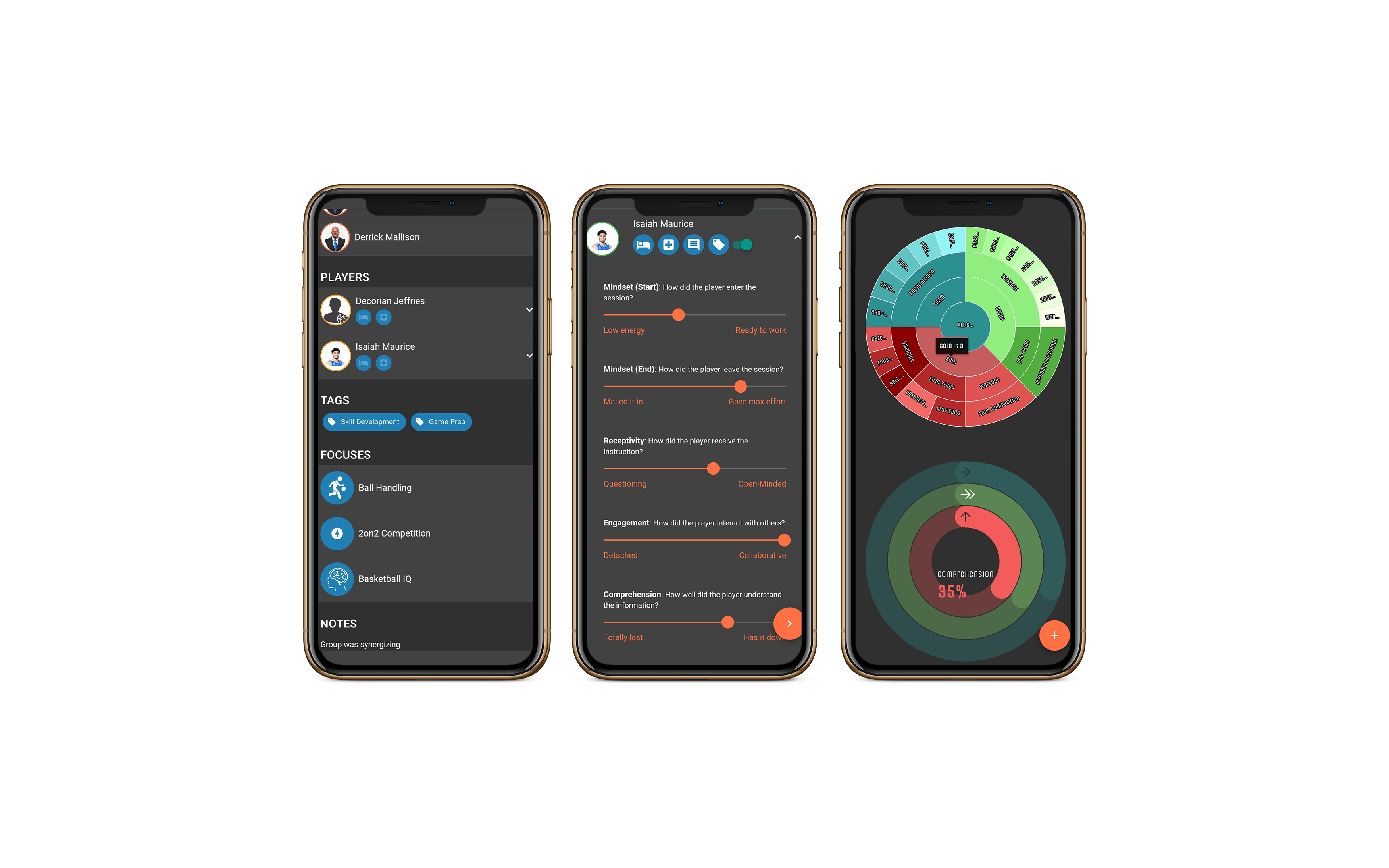1389x868 pixels.
Task: Expand Isaiah Maurice player details
Action: (530, 354)
